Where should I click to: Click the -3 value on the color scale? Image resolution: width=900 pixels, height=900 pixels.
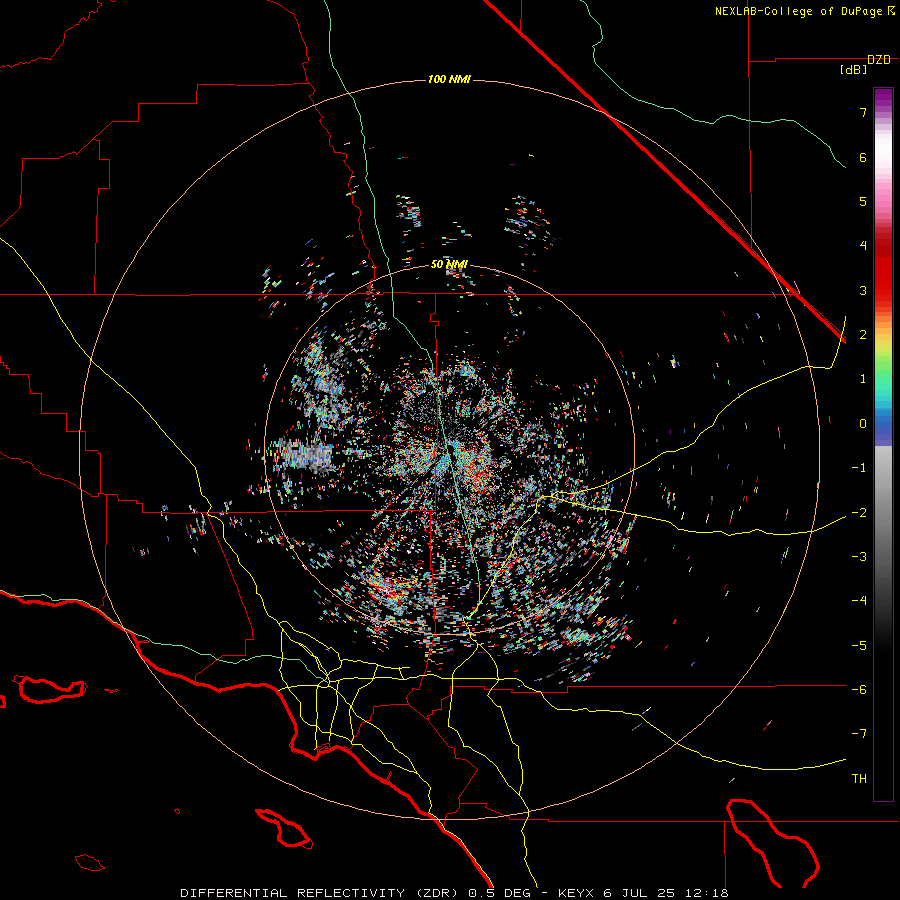(859, 557)
